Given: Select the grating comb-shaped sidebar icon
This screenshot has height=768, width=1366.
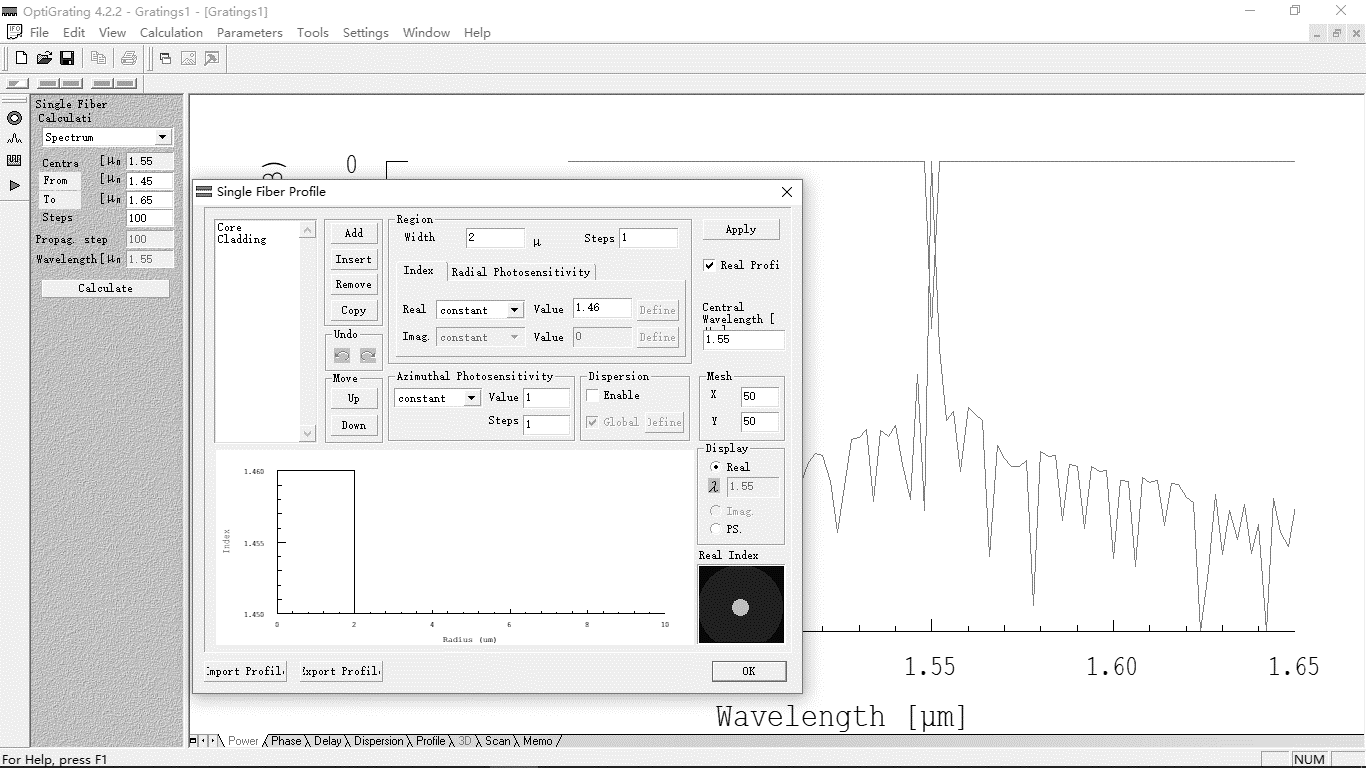Looking at the screenshot, I should coord(14,161).
